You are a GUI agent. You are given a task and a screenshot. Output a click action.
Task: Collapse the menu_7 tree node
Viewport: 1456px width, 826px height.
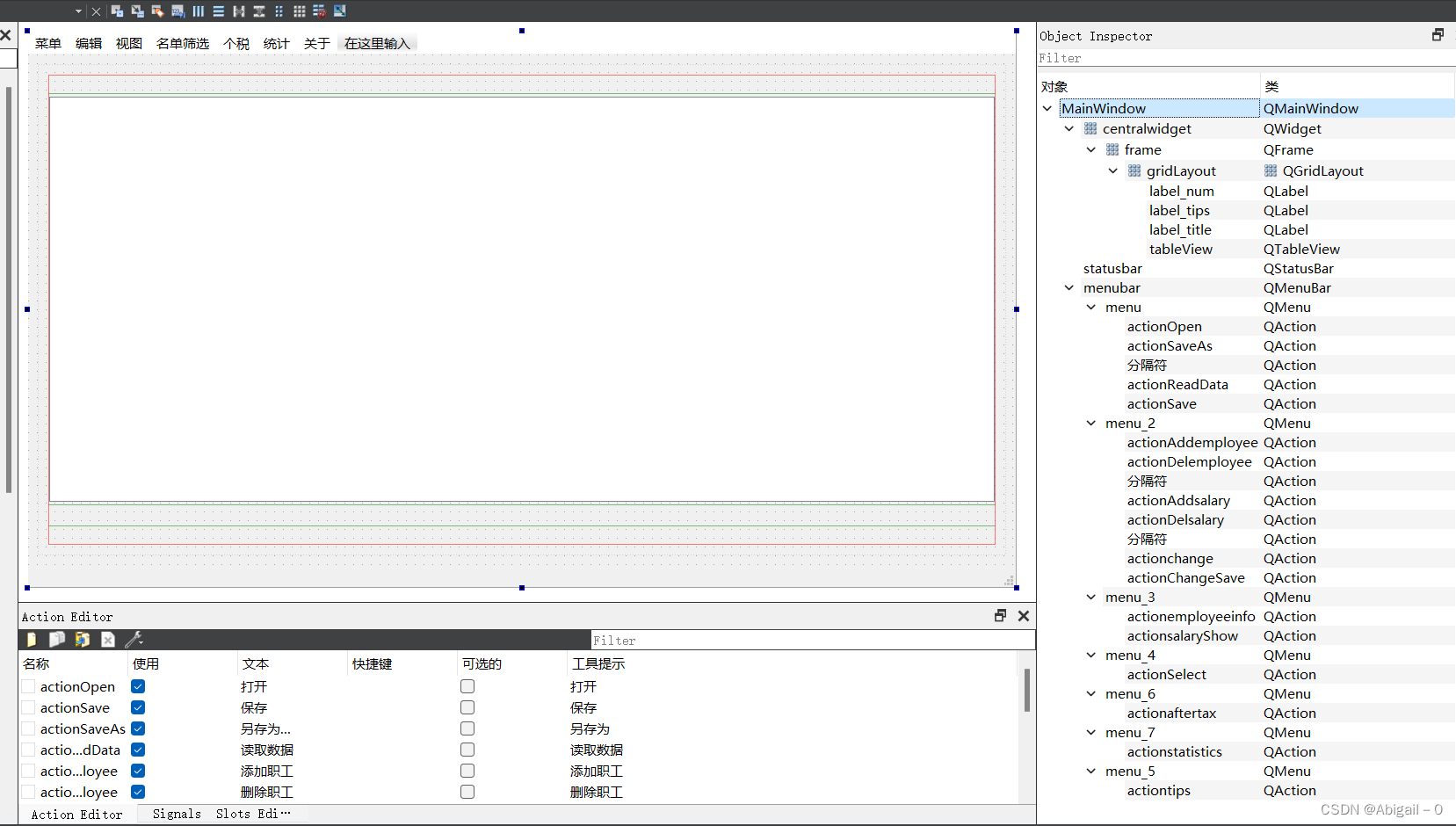pyautogui.click(x=1091, y=733)
